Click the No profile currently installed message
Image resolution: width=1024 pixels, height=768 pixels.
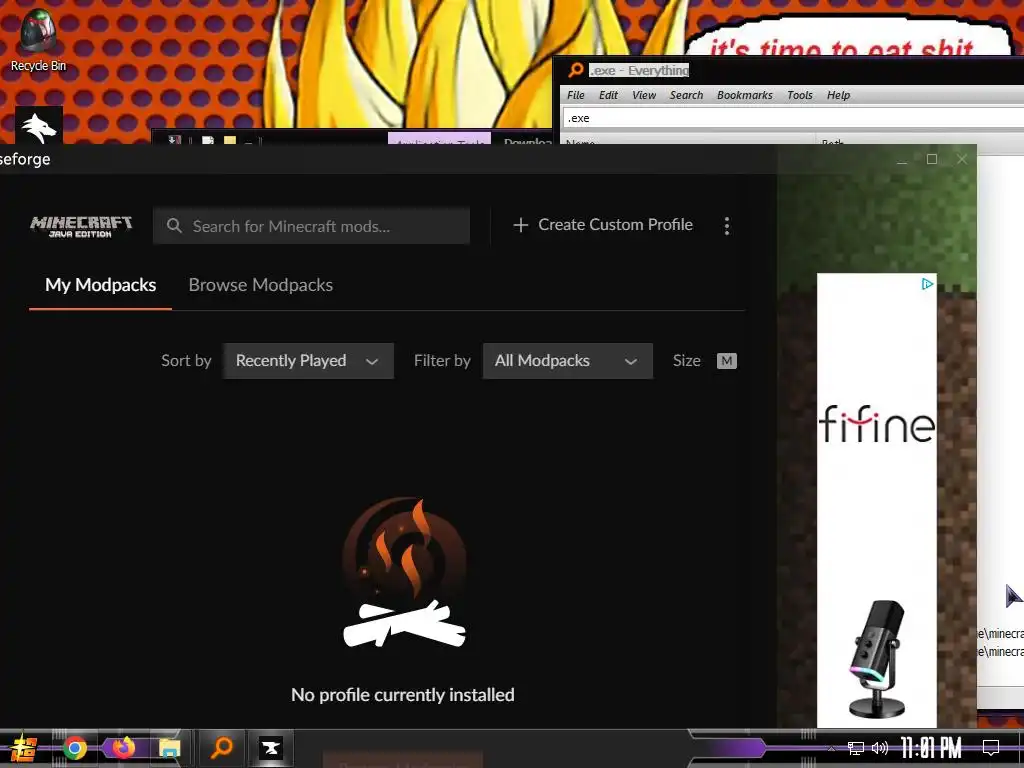tap(403, 695)
